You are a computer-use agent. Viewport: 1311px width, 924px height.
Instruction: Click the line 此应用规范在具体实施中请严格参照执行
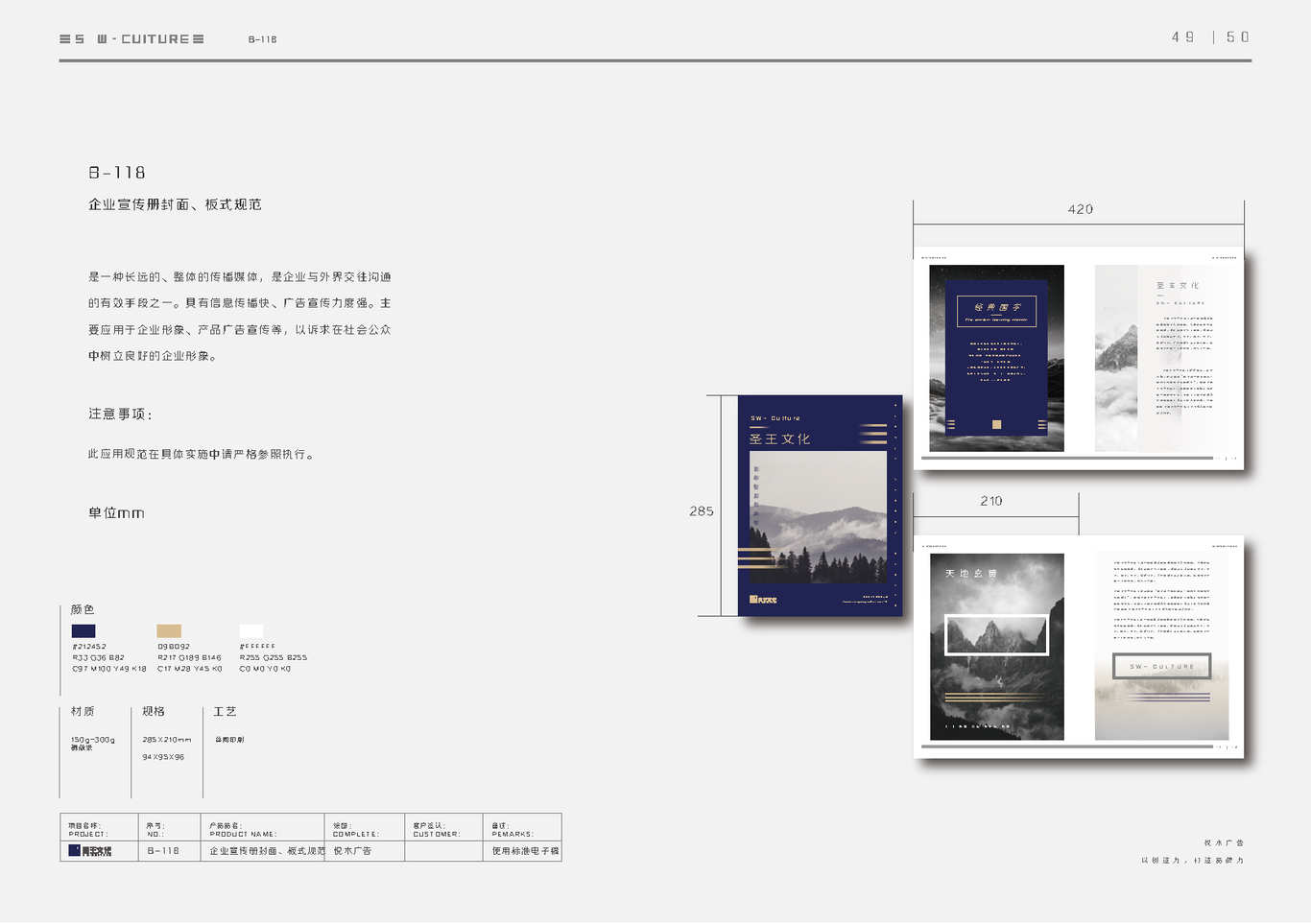tap(201, 454)
